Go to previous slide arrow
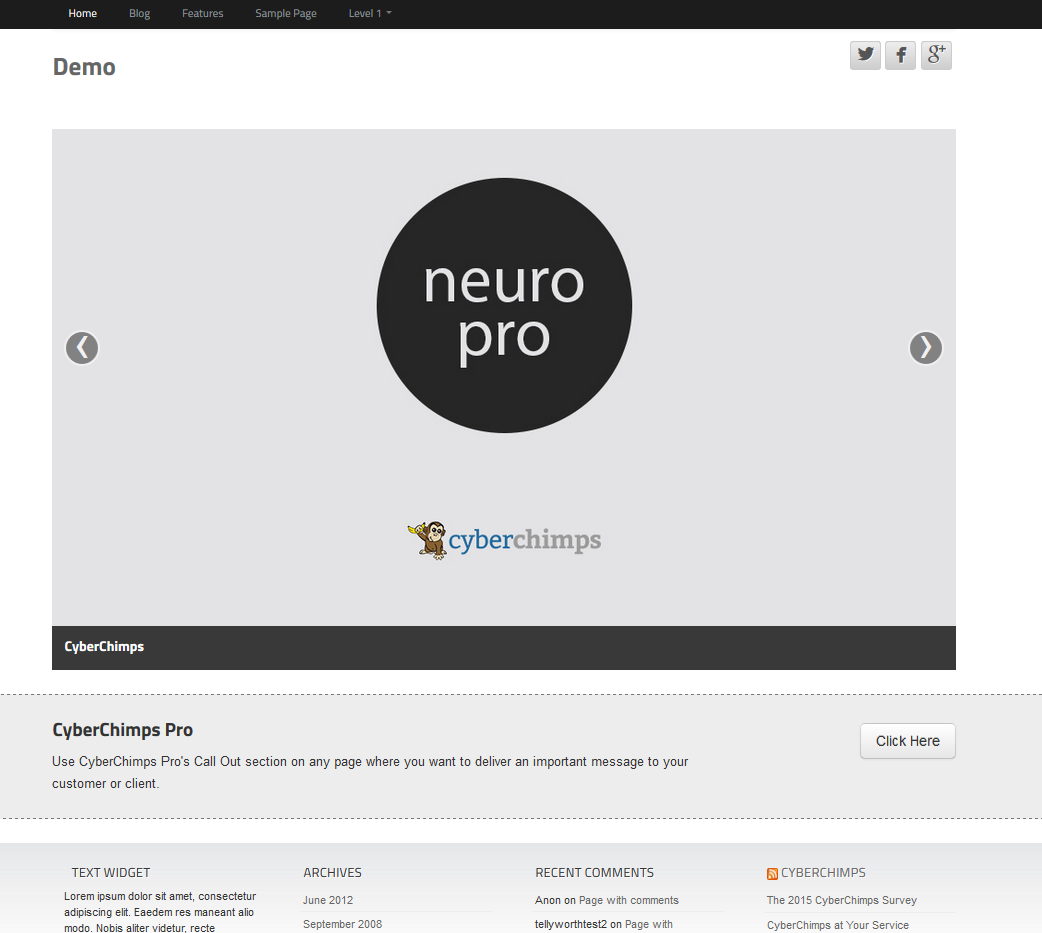The image size is (1042, 933). point(82,348)
